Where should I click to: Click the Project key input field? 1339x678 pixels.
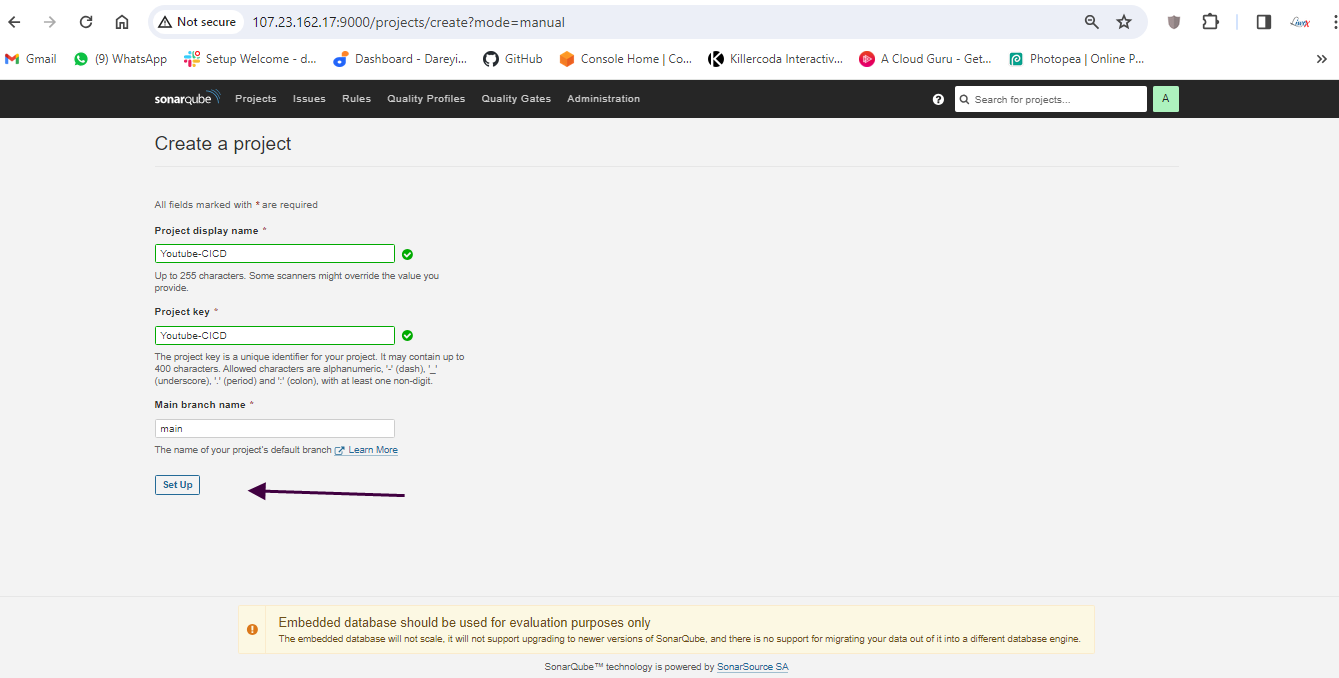[x=274, y=336]
